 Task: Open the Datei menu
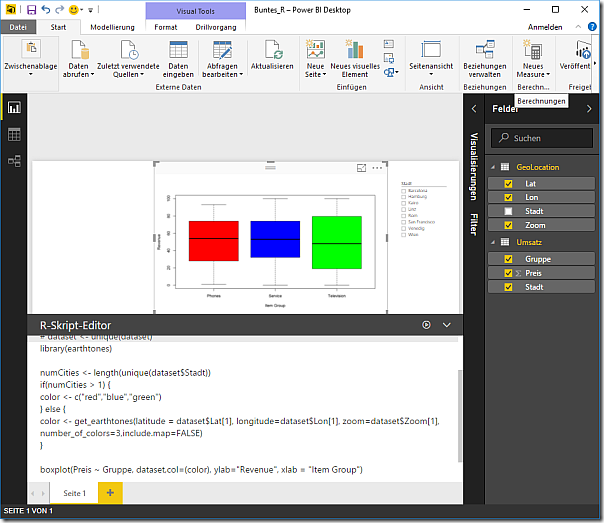[18, 27]
